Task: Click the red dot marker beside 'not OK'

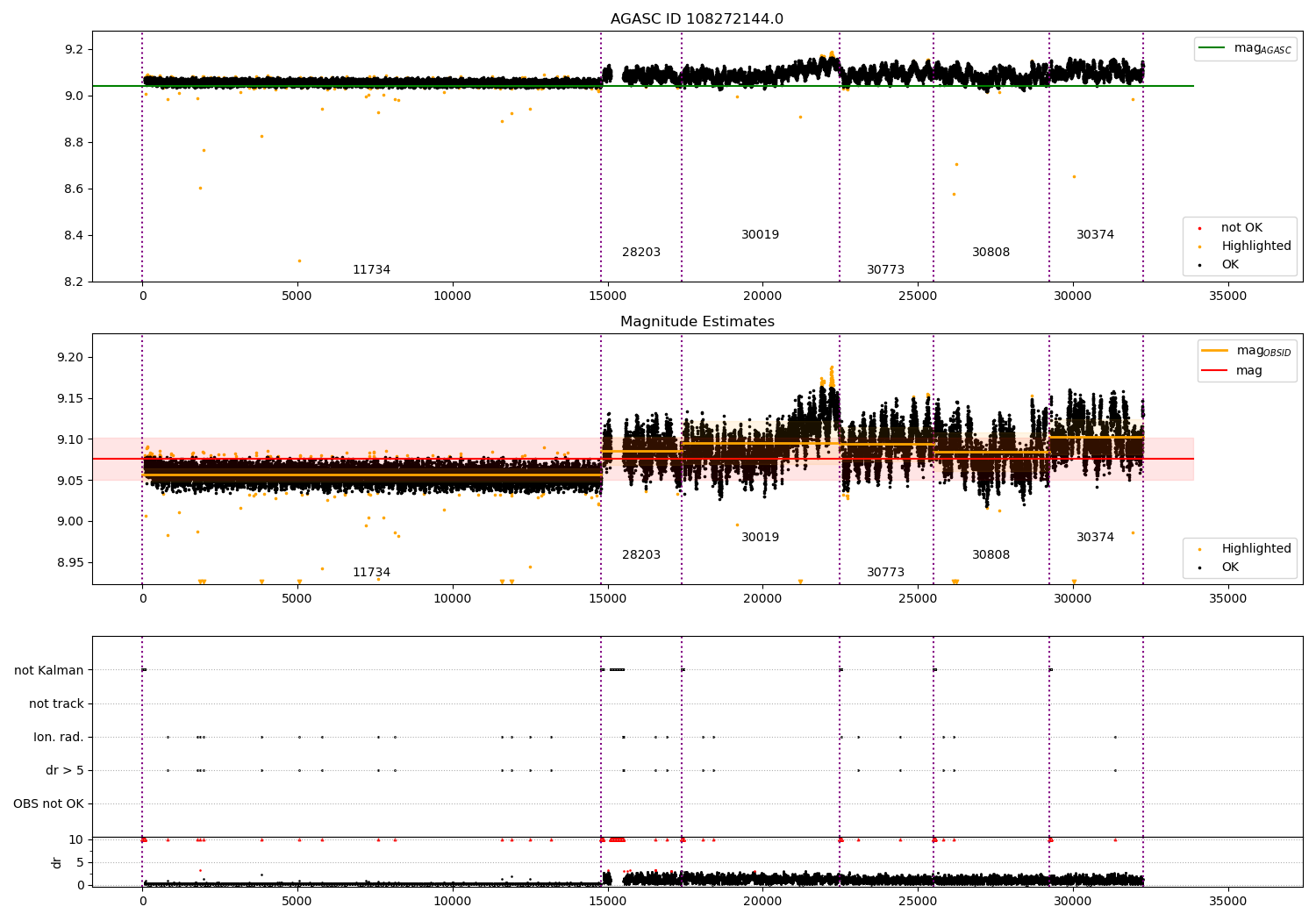Action: (x=1199, y=228)
